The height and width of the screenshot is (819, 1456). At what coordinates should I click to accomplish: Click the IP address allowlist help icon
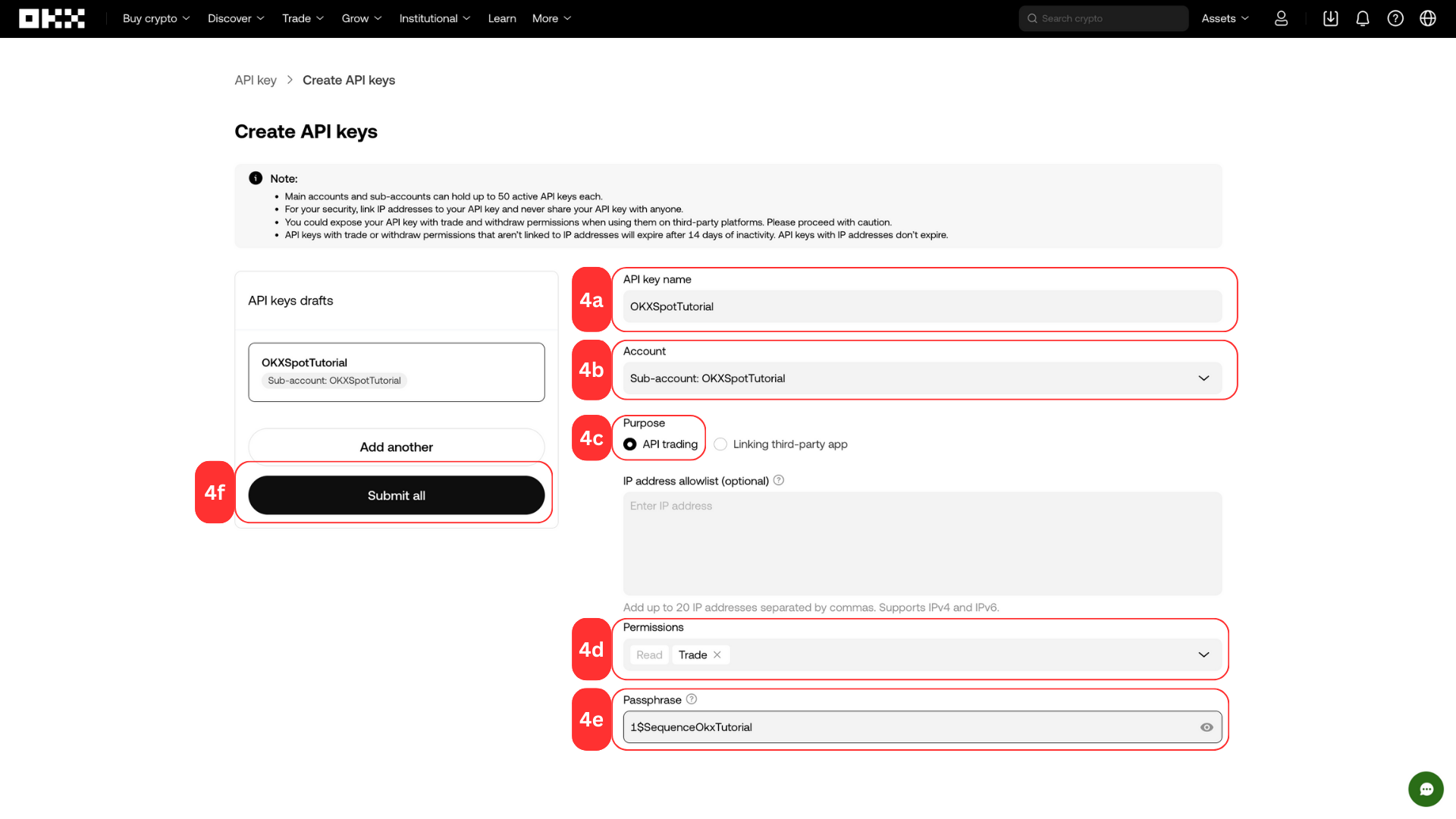(x=779, y=480)
